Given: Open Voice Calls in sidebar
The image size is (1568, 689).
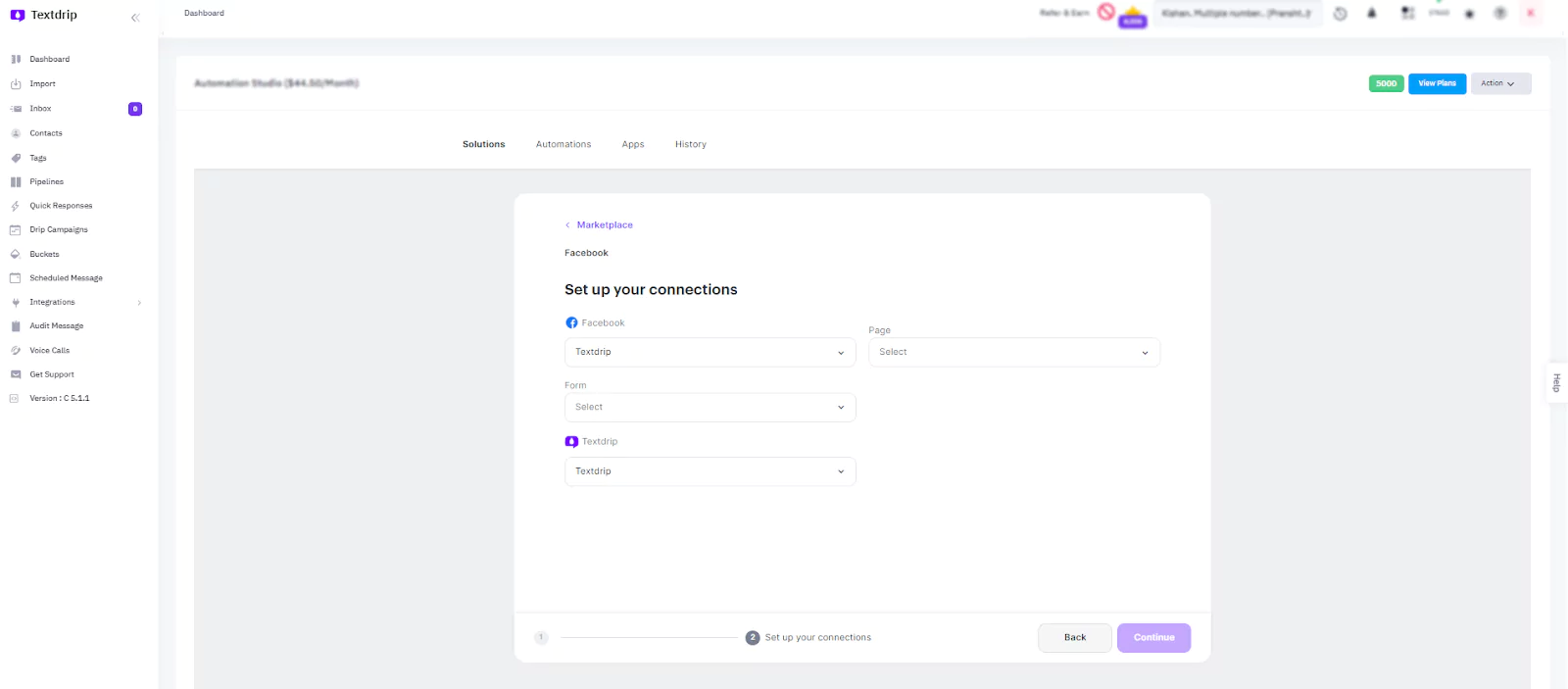Looking at the screenshot, I should tap(49, 350).
